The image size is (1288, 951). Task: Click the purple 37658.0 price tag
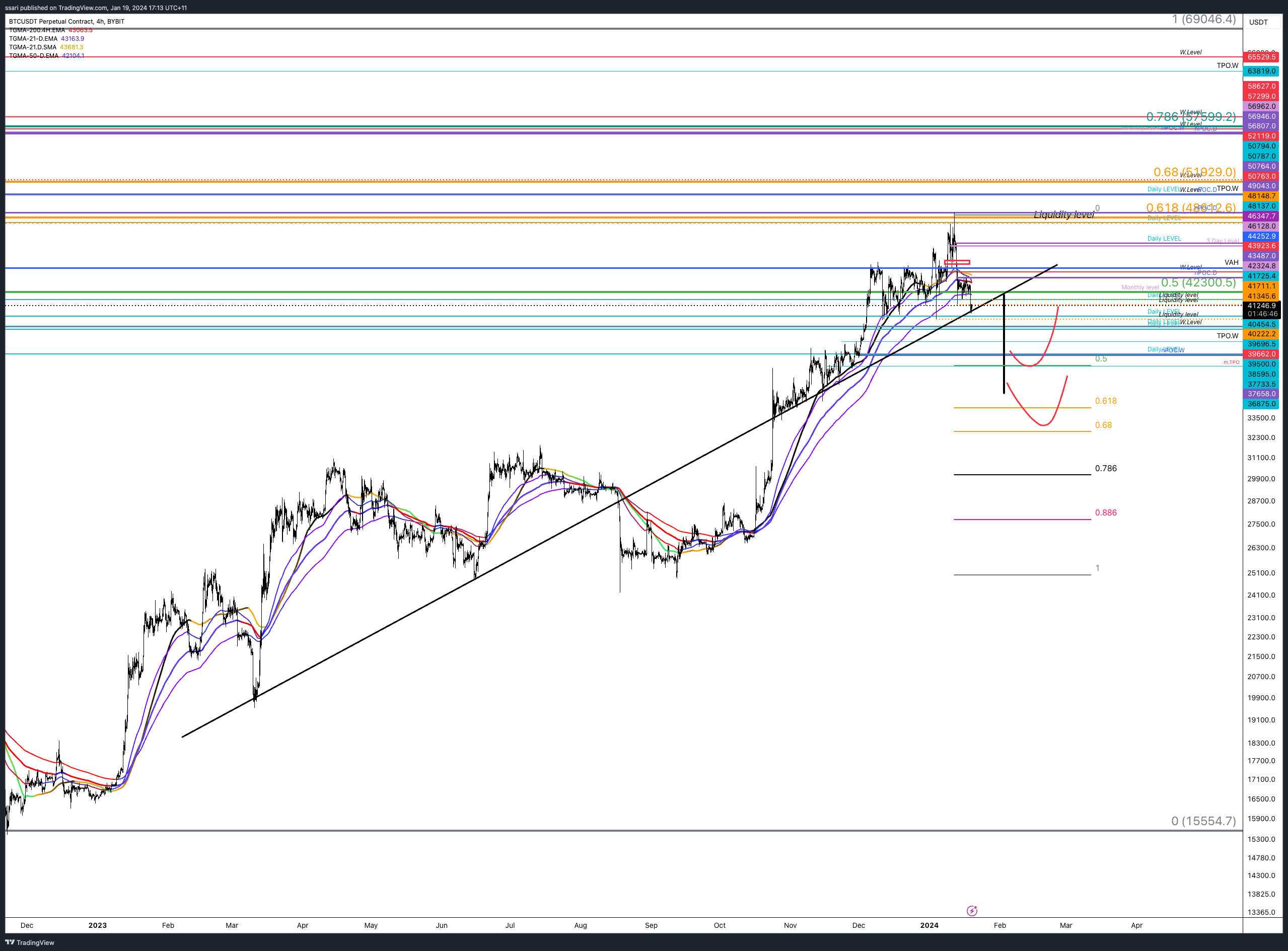pos(1261,394)
